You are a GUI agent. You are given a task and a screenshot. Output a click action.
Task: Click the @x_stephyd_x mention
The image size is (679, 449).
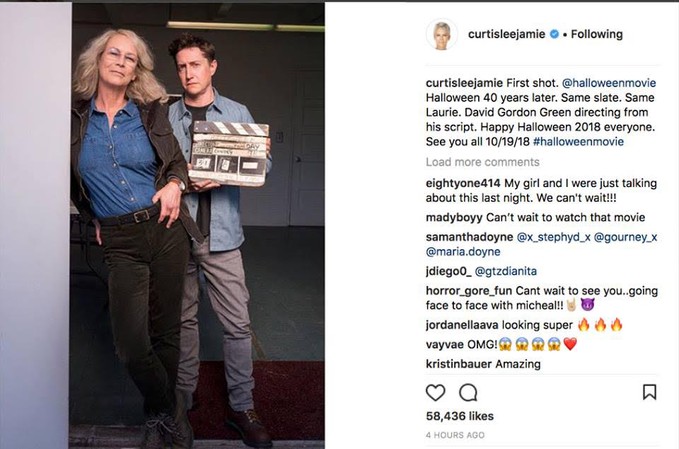tap(553, 237)
